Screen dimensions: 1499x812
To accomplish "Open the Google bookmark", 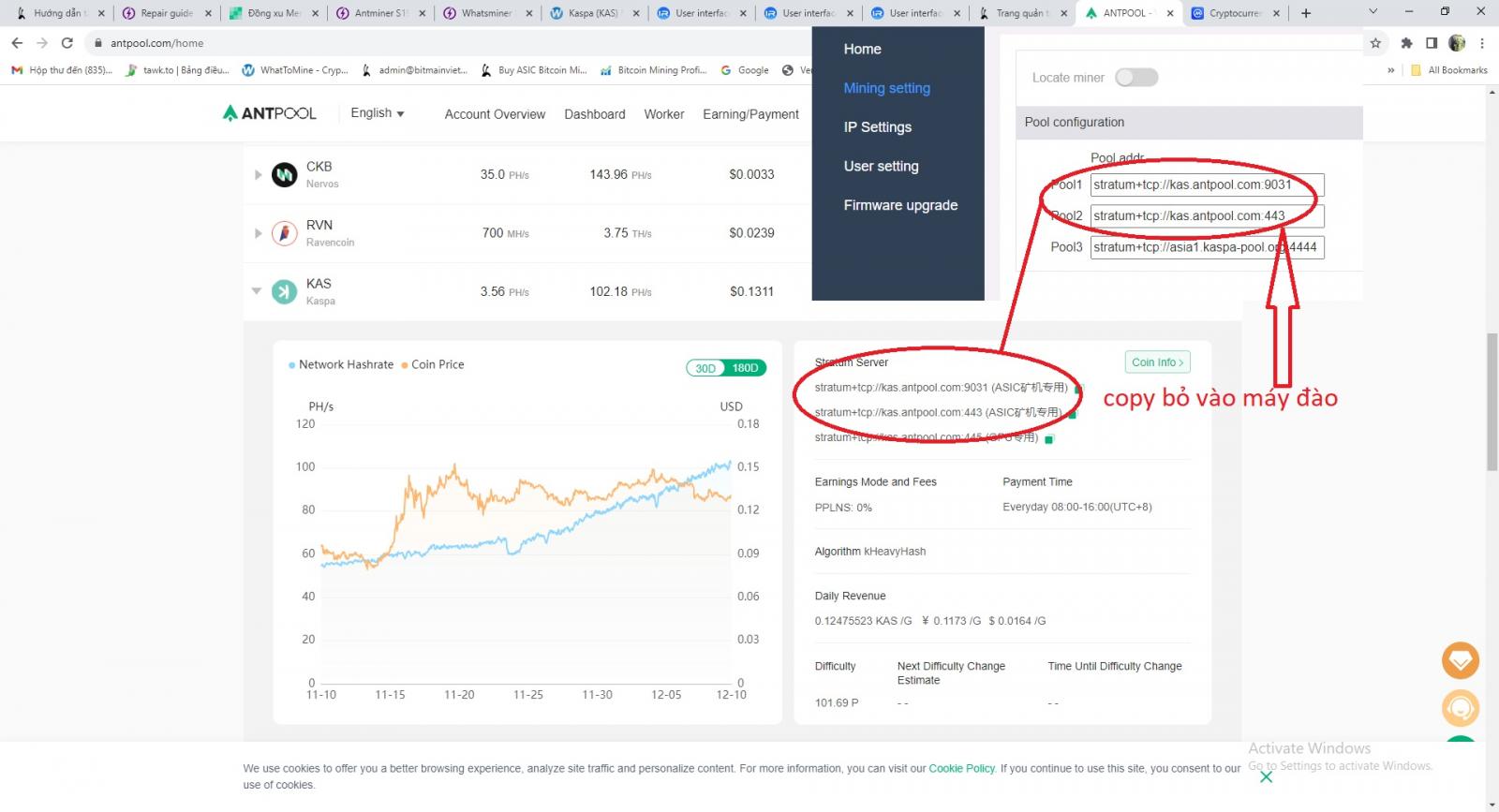I will tap(745, 70).
